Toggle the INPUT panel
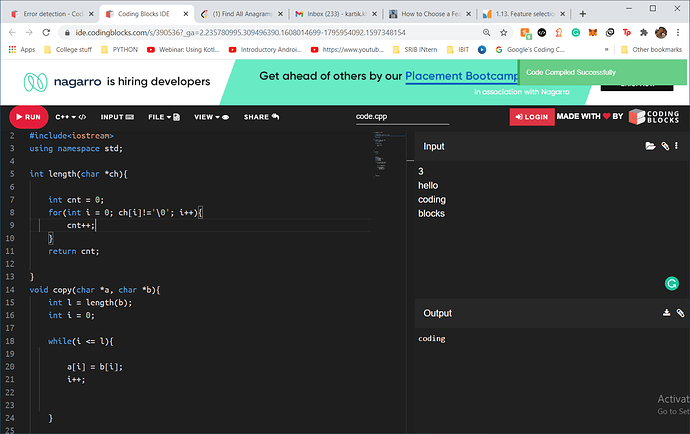690x434 pixels. click(x=120, y=117)
